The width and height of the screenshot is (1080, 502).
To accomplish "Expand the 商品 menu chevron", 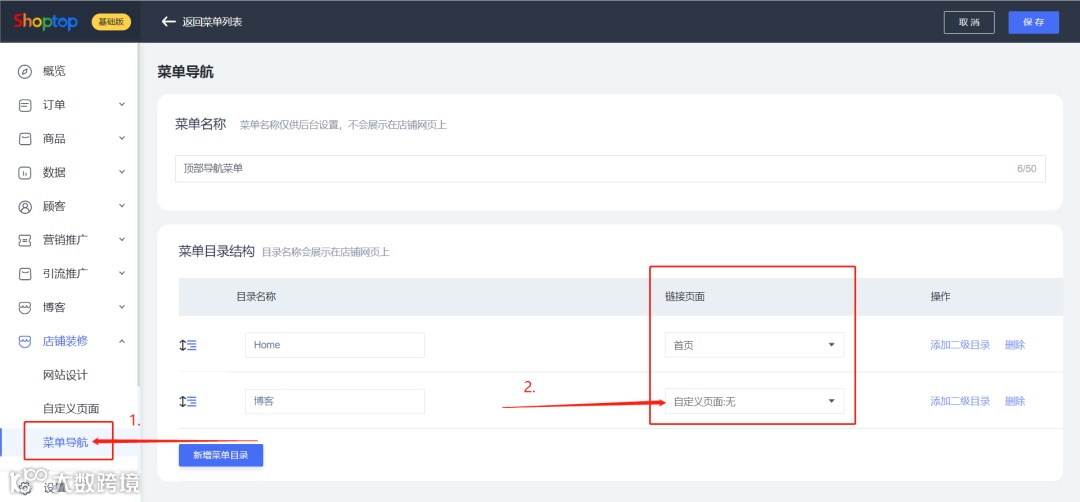I will pos(122,138).
